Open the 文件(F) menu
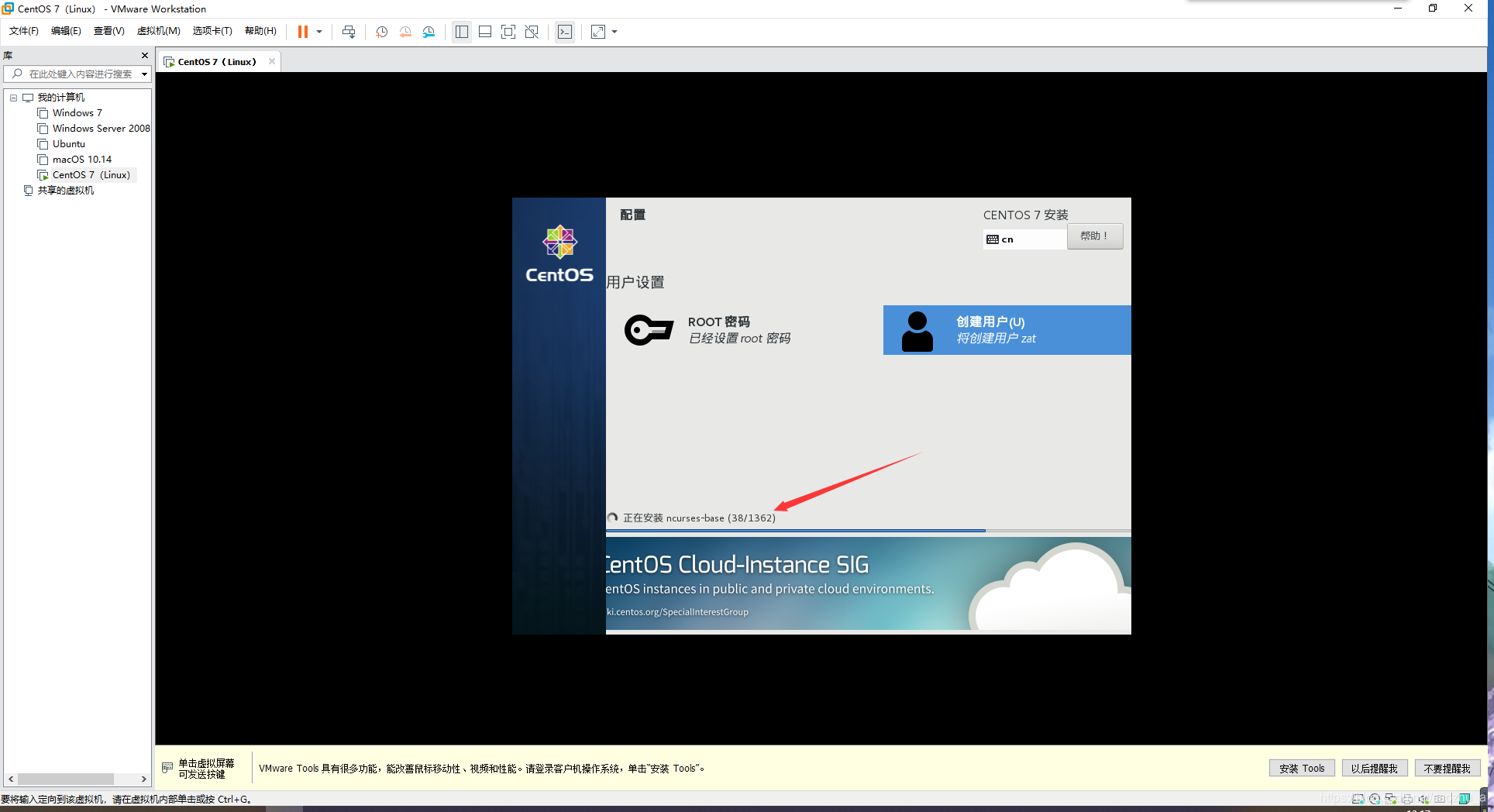Viewport: 1494px width, 812px height. click(24, 31)
